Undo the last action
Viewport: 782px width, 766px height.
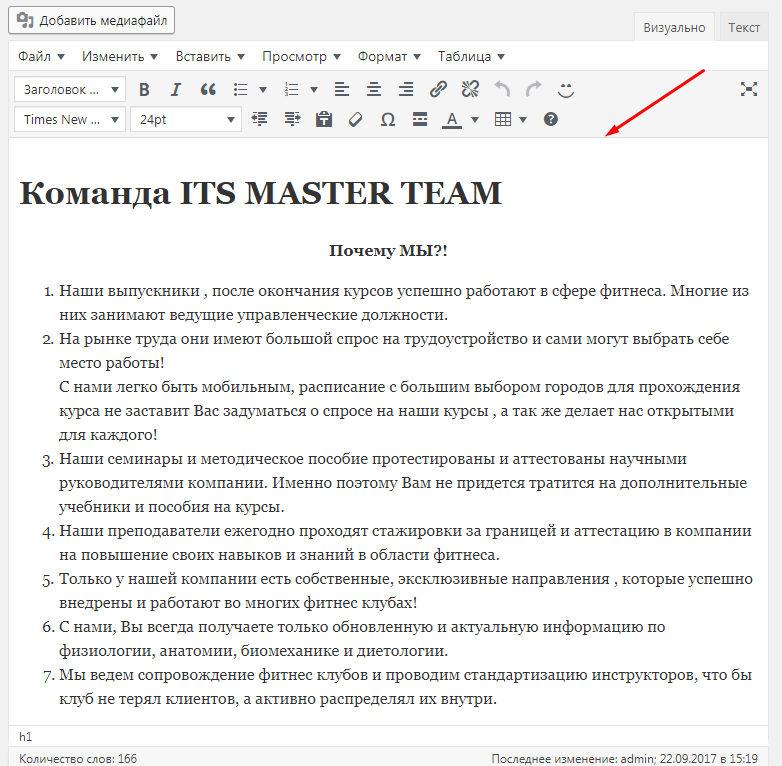tap(502, 90)
